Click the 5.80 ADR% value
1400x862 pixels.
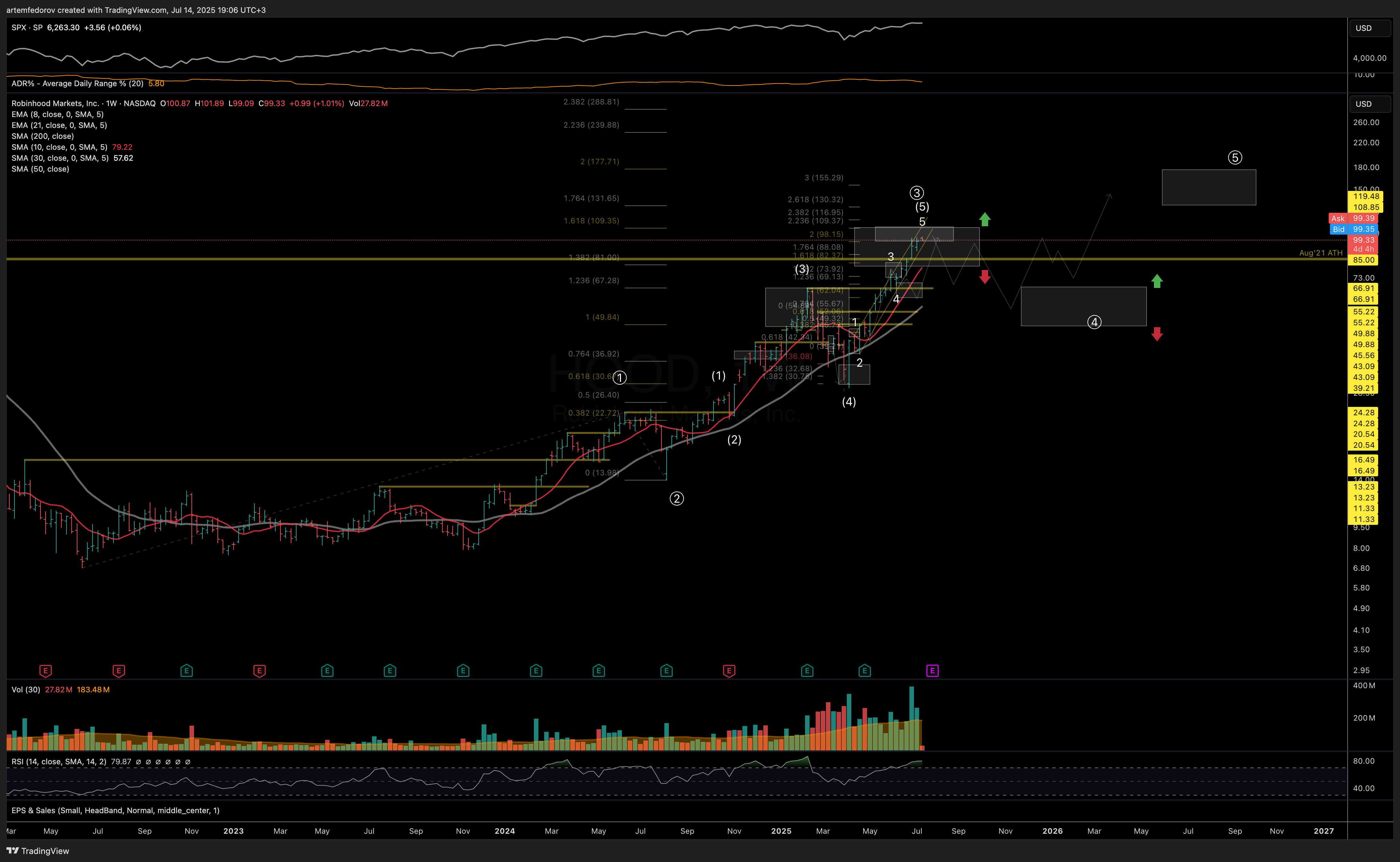(x=156, y=83)
